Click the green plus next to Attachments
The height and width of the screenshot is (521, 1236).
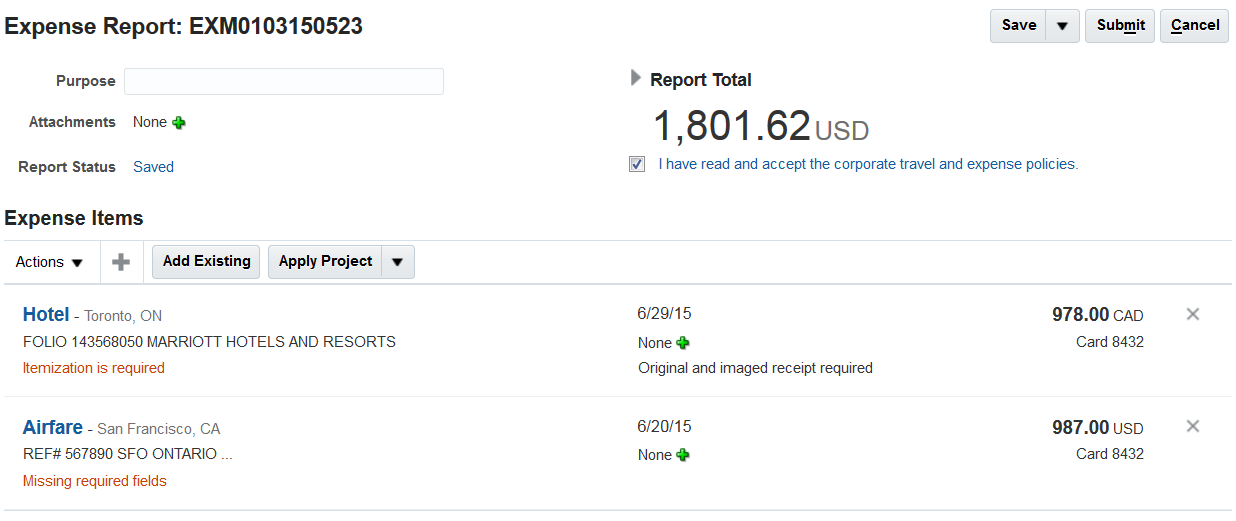coord(179,122)
